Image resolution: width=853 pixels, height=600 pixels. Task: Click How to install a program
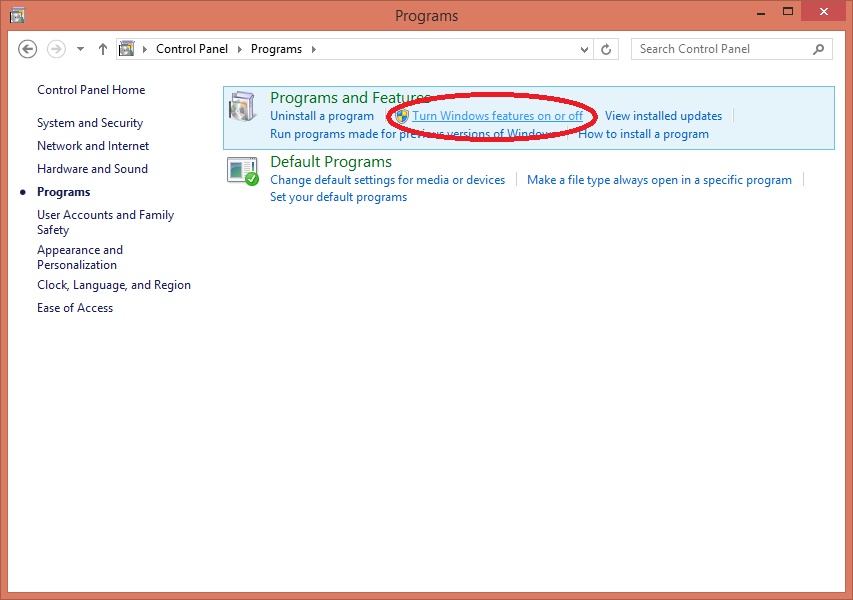click(x=643, y=134)
